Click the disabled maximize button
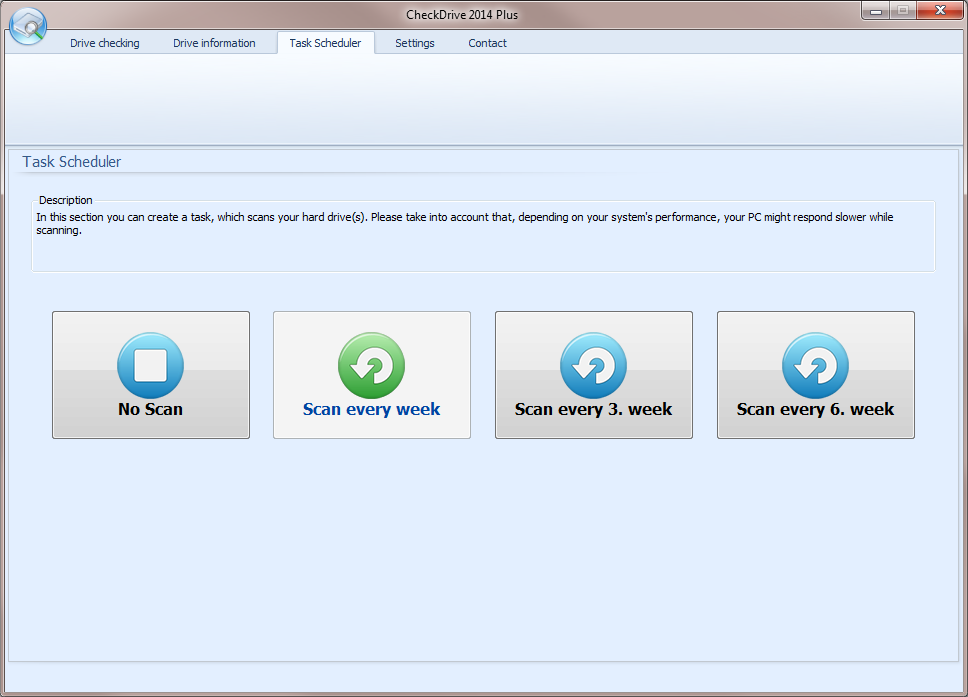 [x=903, y=11]
